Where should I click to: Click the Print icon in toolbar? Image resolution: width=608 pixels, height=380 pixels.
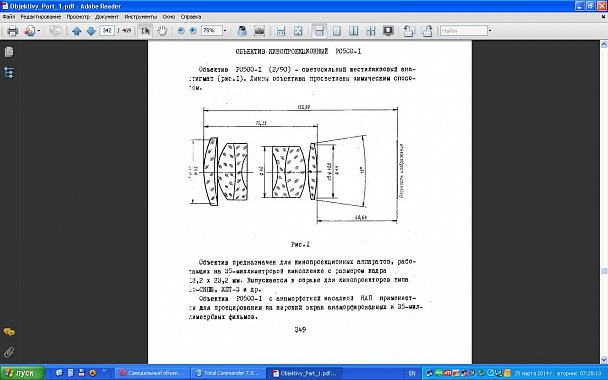click(12, 31)
